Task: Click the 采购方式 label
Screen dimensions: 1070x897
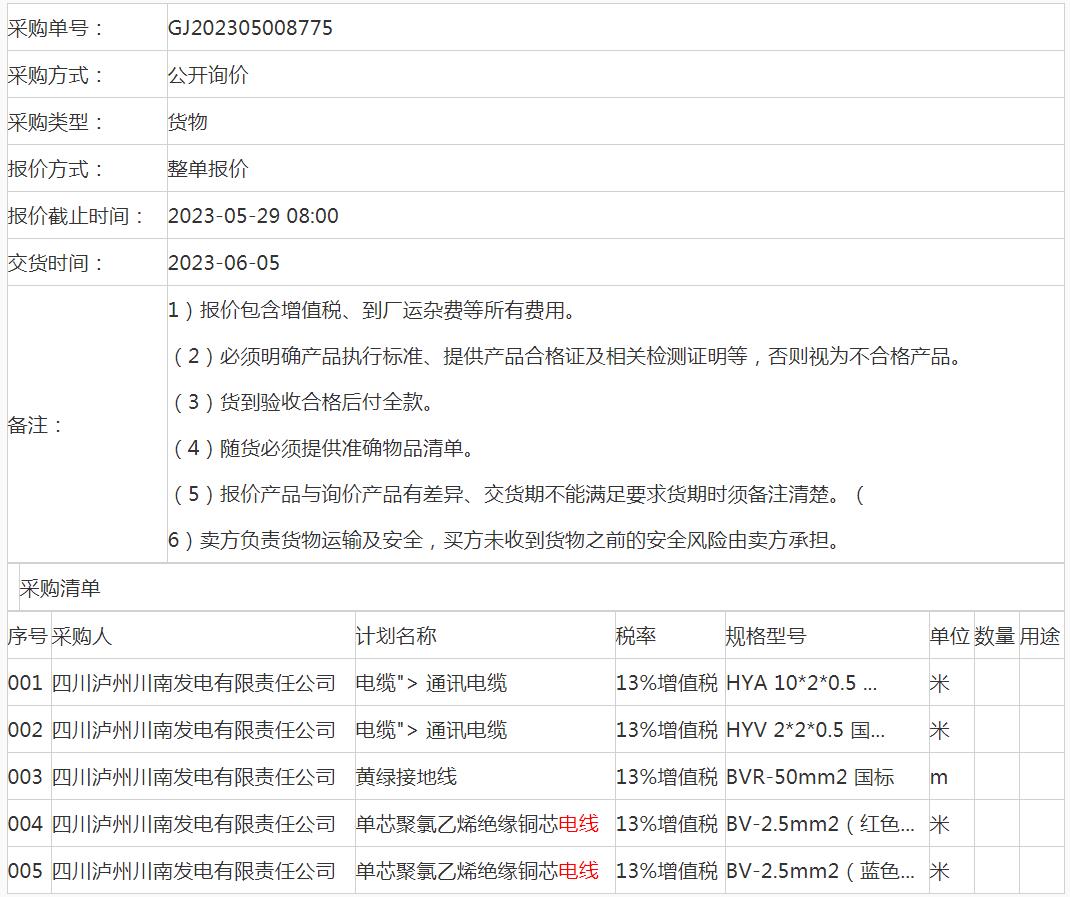Action: pyautogui.click(x=55, y=75)
